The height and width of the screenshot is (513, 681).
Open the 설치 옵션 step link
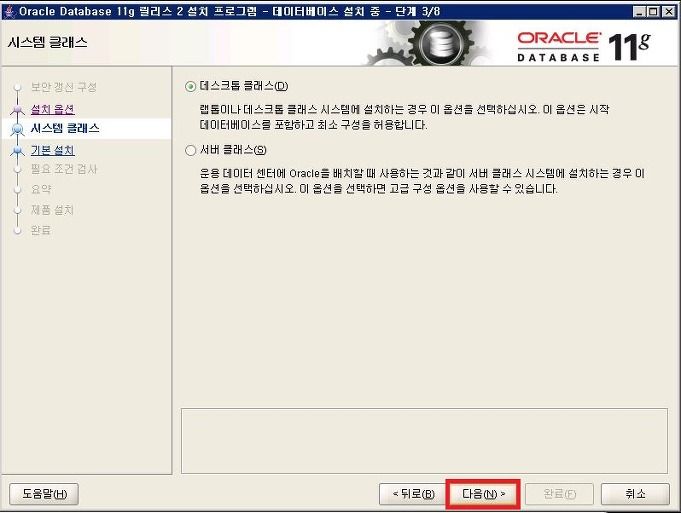tap(53, 109)
